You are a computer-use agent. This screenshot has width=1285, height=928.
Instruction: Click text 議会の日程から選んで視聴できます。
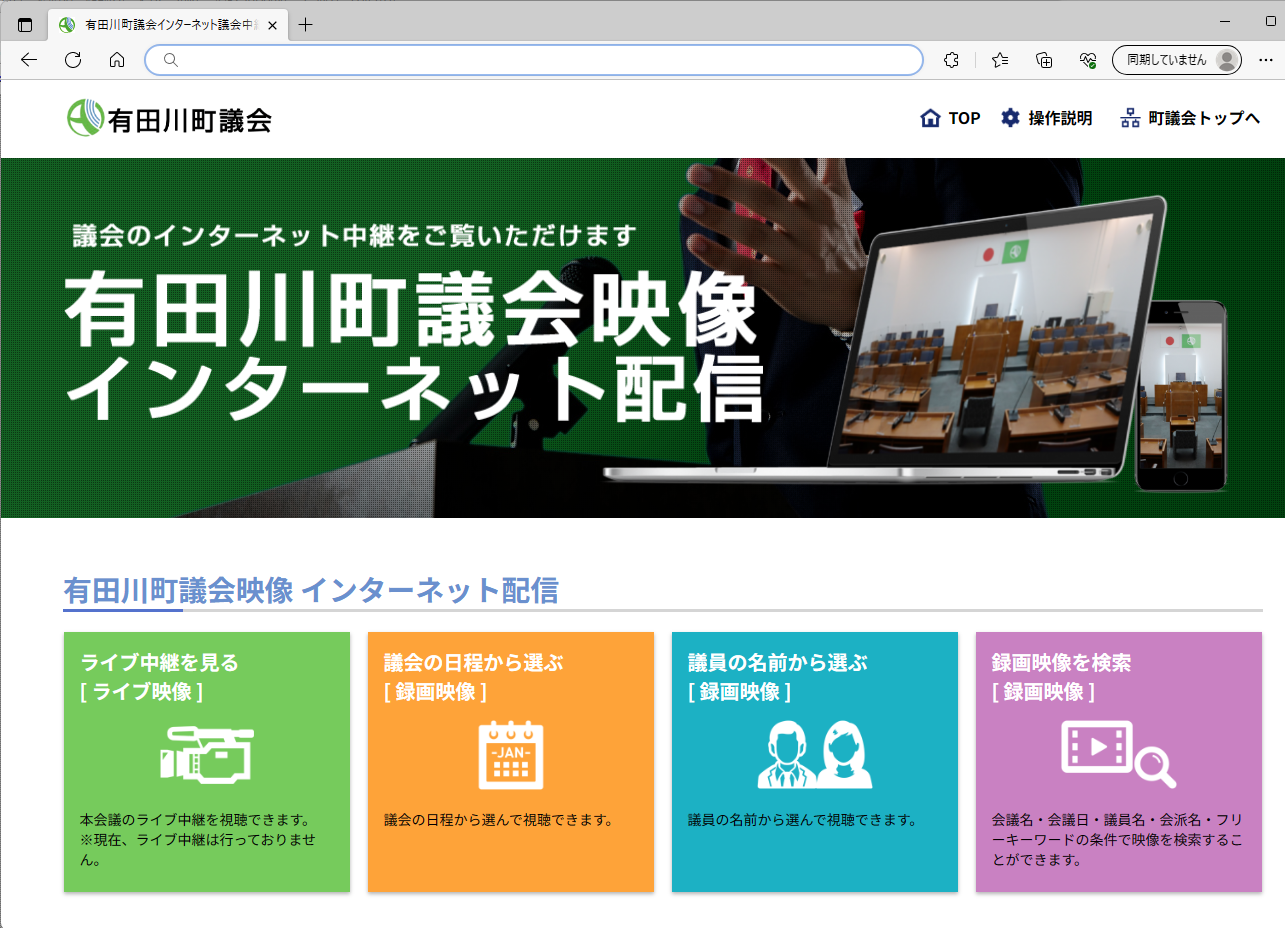tap(498, 820)
